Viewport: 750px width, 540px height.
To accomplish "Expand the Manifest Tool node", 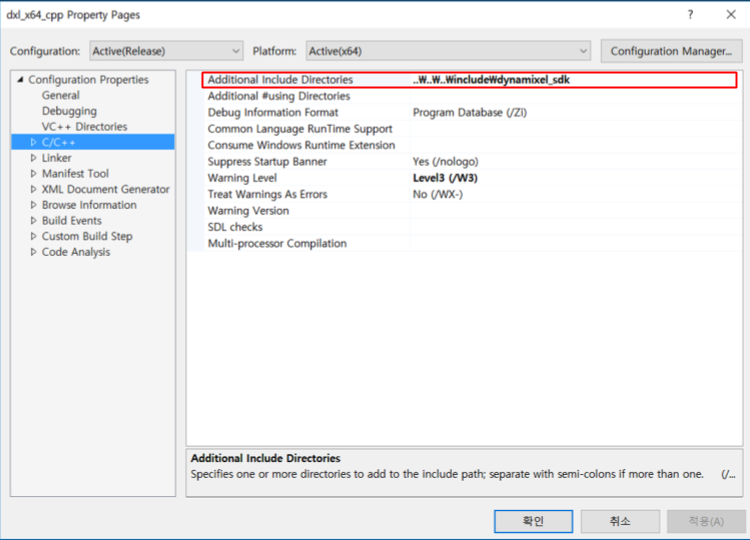I will 33,174.
